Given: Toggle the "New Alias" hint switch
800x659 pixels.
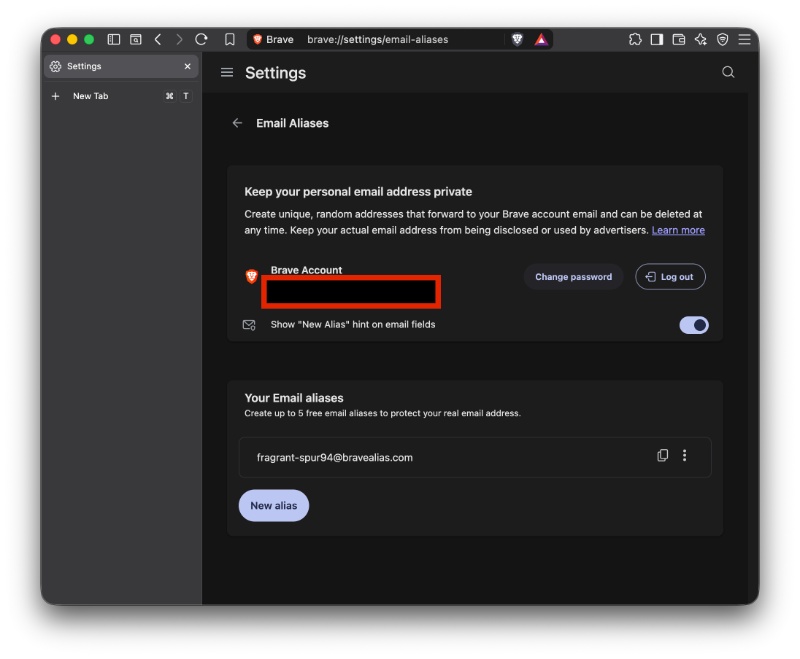Looking at the screenshot, I should pyautogui.click(x=693, y=325).
